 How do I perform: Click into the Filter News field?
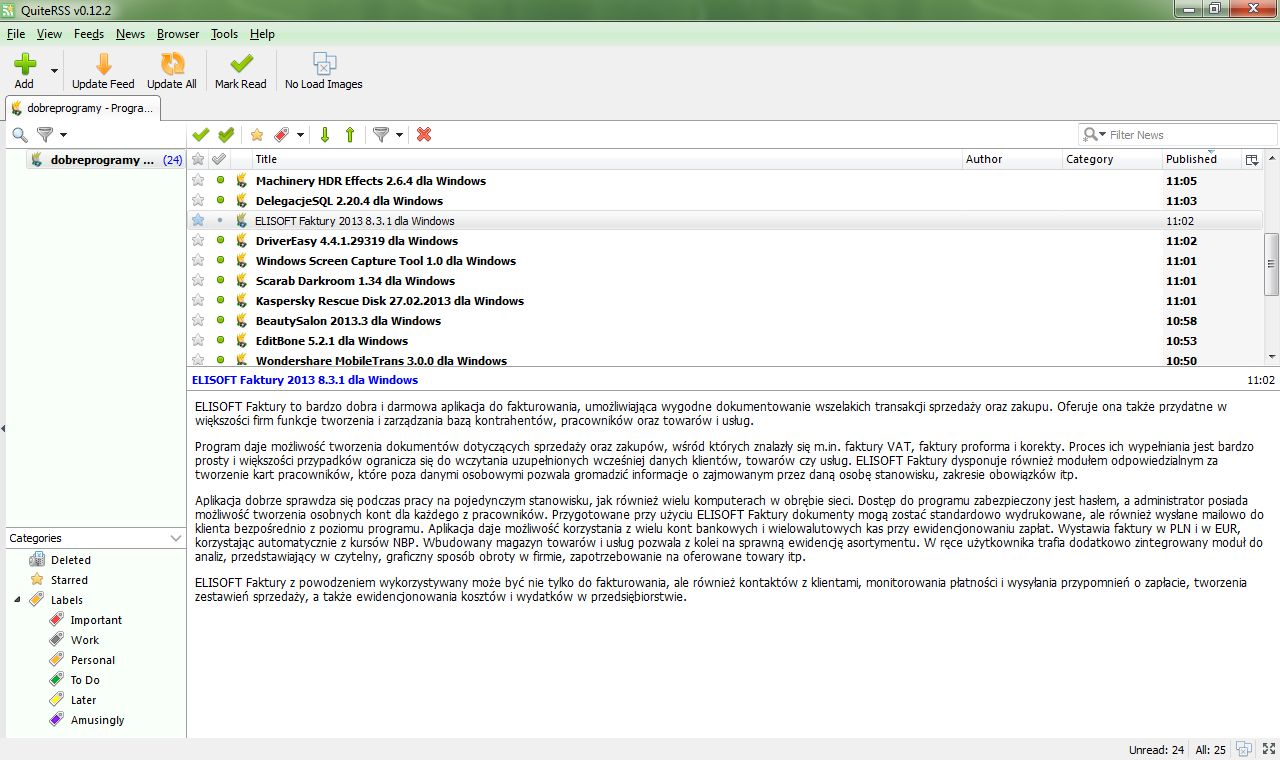[1190, 135]
